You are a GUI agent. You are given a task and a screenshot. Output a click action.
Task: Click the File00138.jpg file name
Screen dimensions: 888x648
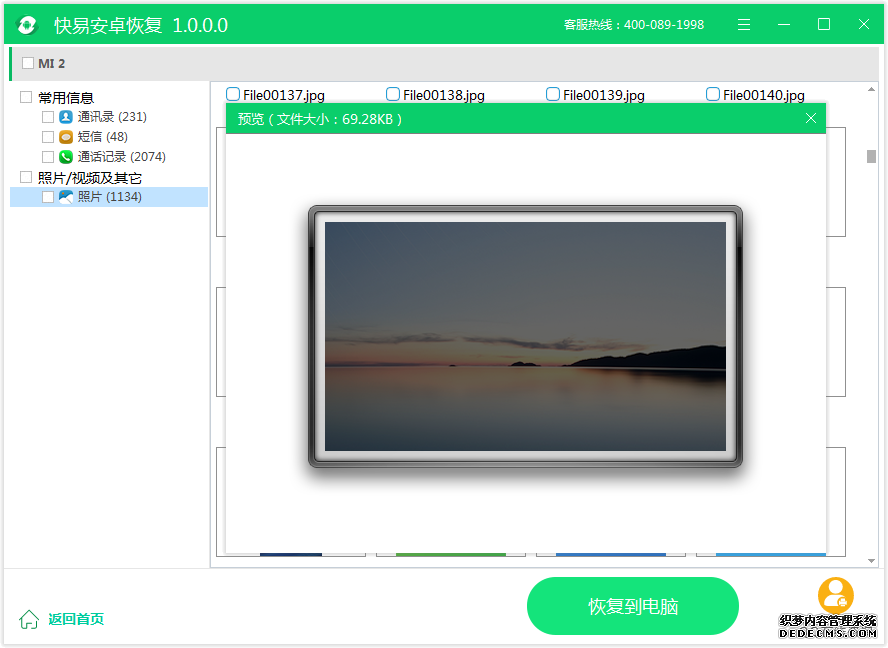coord(444,95)
